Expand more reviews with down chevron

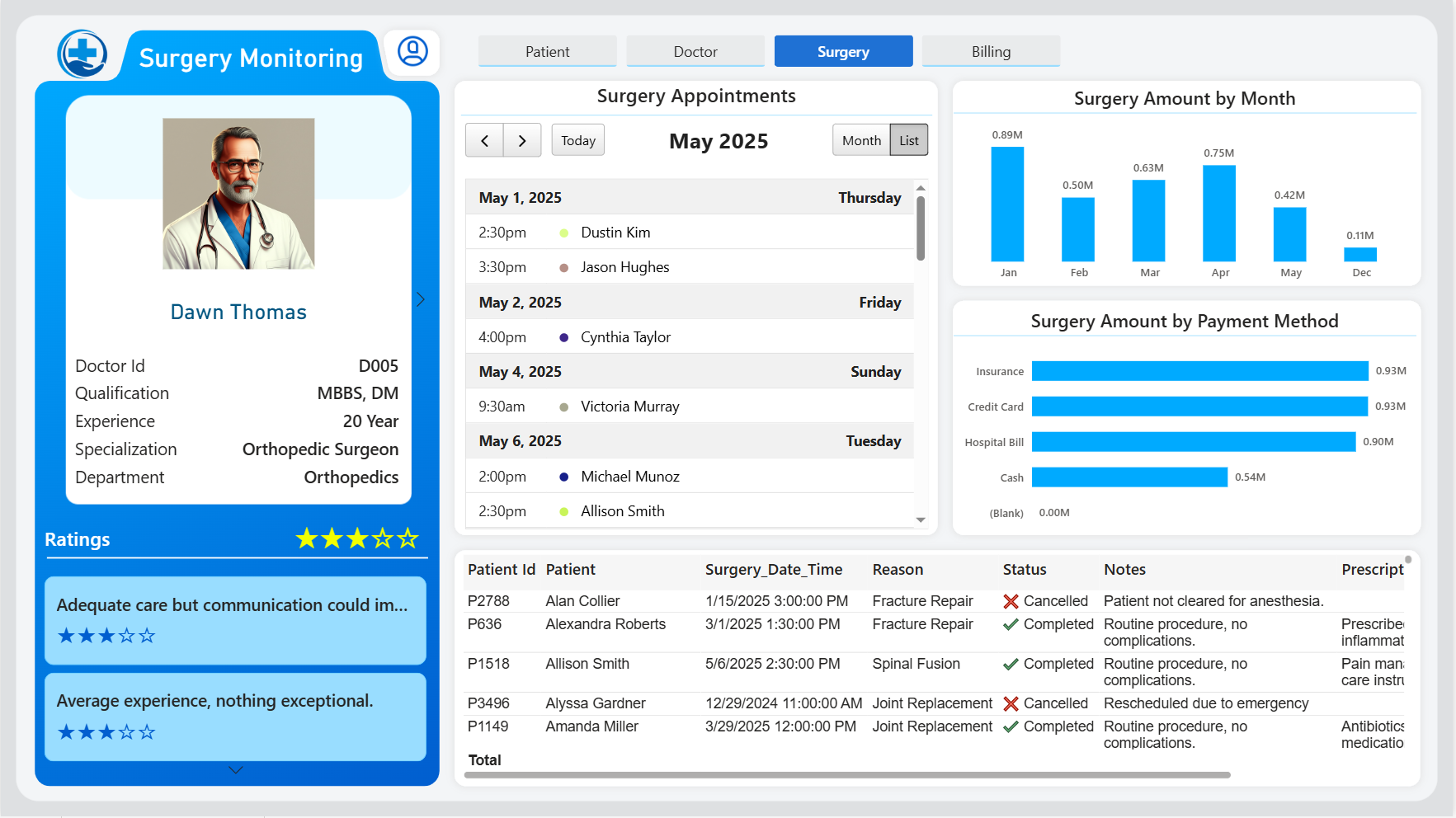click(x=235, y=770)
